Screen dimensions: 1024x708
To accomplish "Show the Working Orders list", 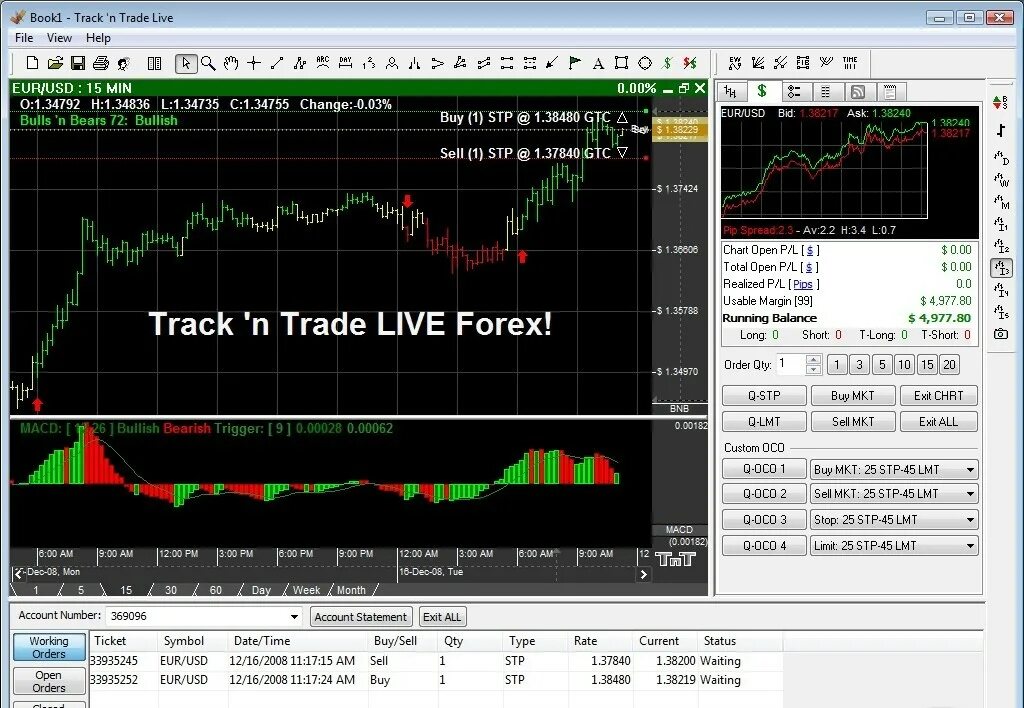I will coord(49,647).
